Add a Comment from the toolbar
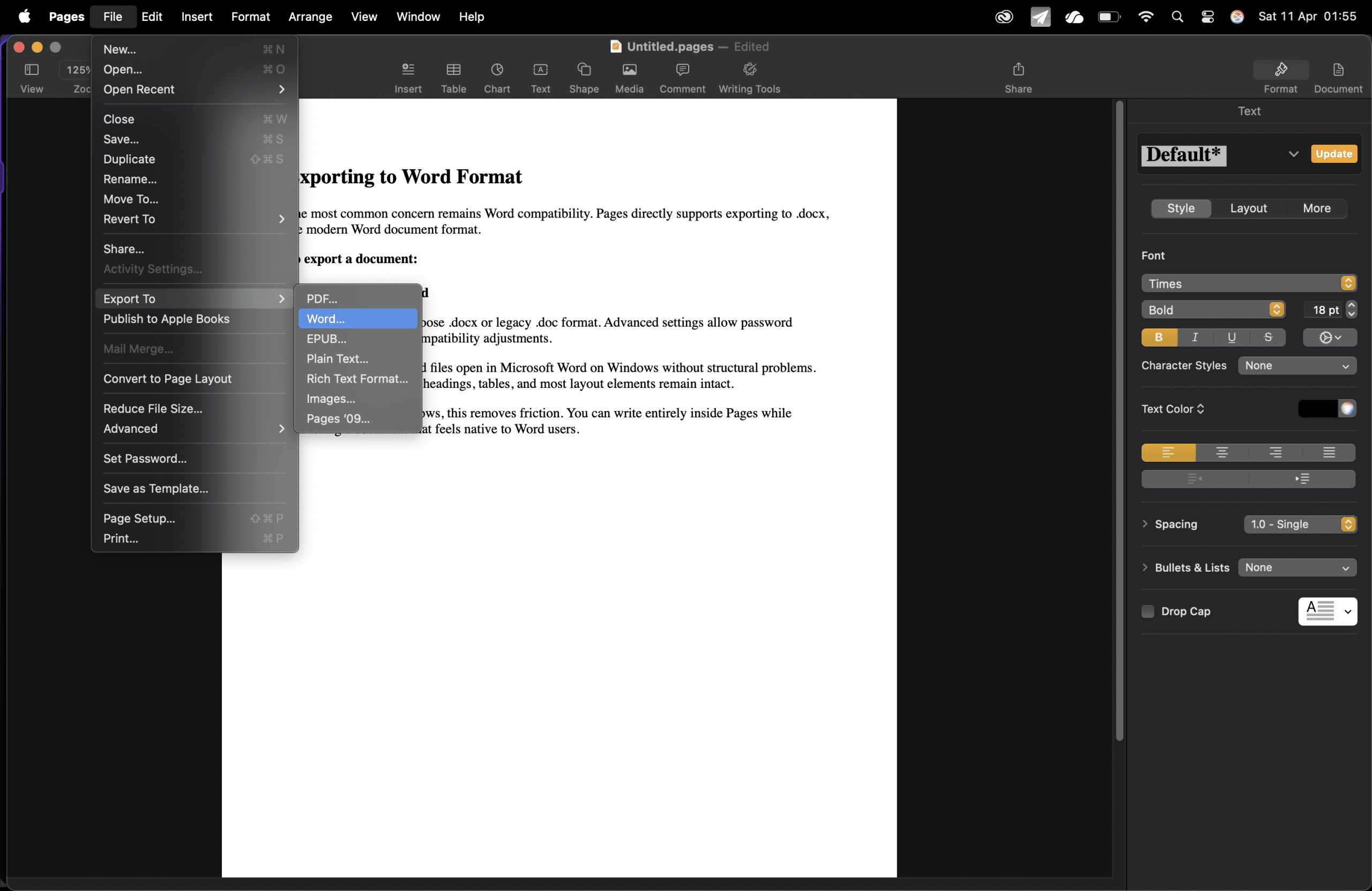Image resolution: width=1372 pixels, height=891 pixels. (683, 70)
